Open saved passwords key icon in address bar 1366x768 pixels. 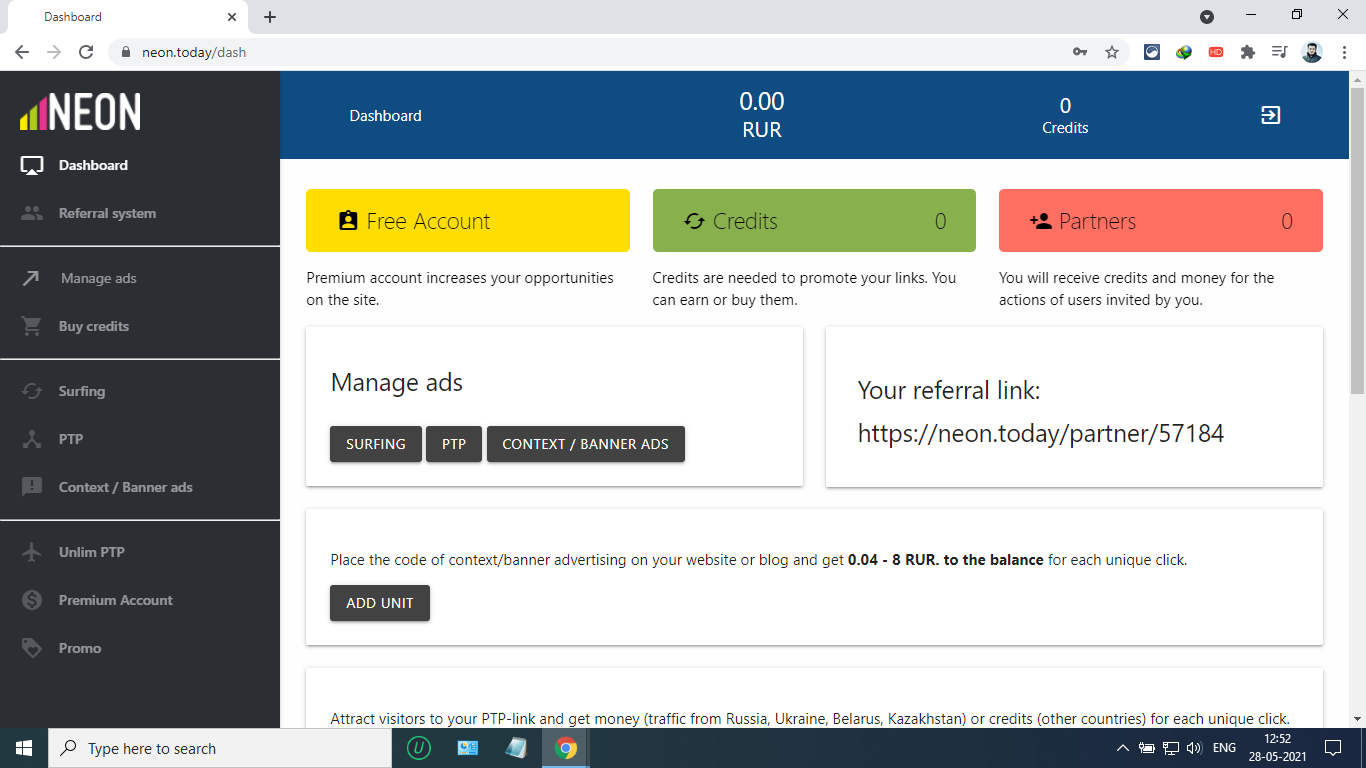(1080, 52)
